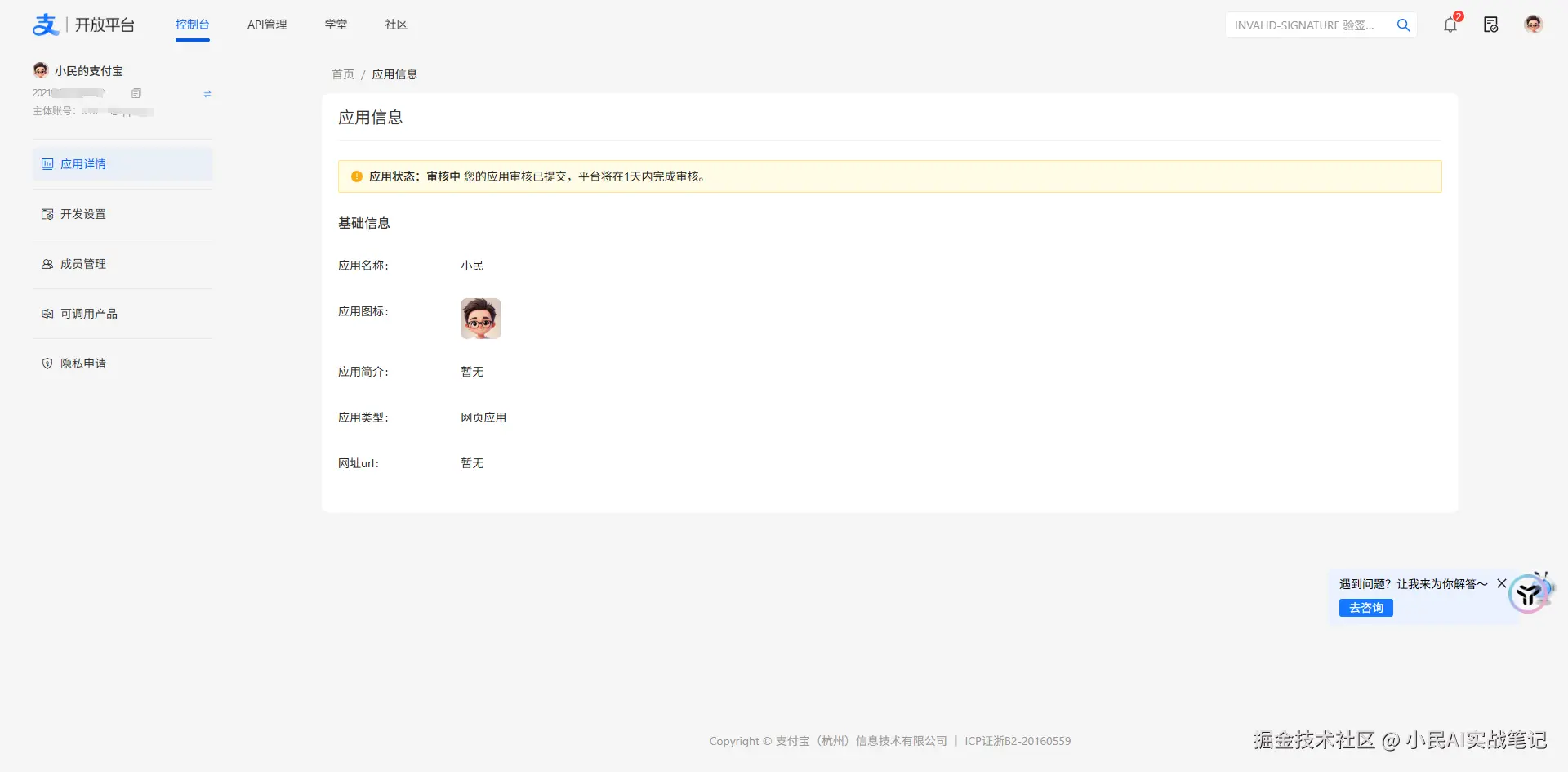This screenshot has height=772, width=1568.
Task: Click the orange warning status icon
Action: pos(357,176)
